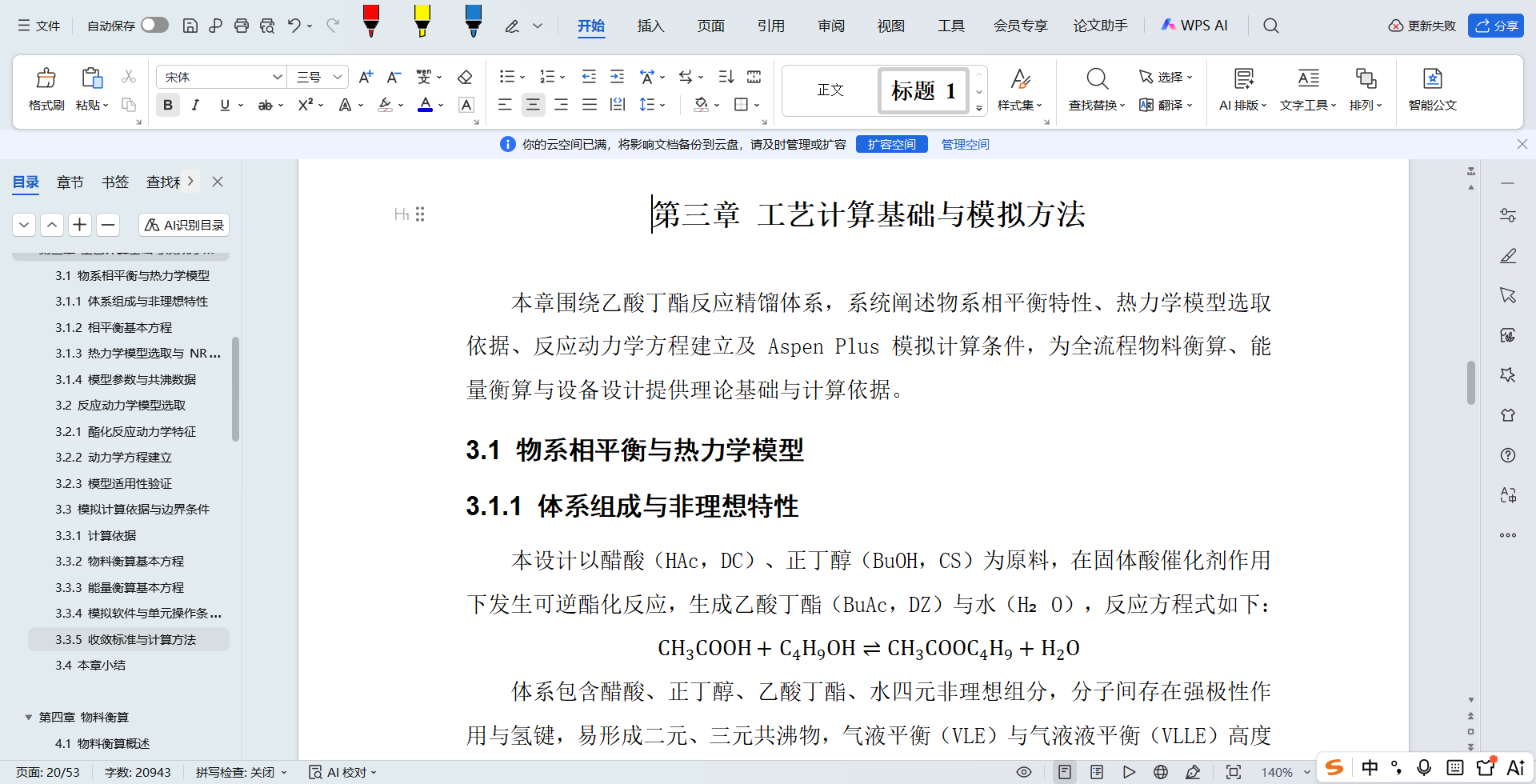Toggle Underline formatting
The image size is (1536, 784).
(225, 105)
